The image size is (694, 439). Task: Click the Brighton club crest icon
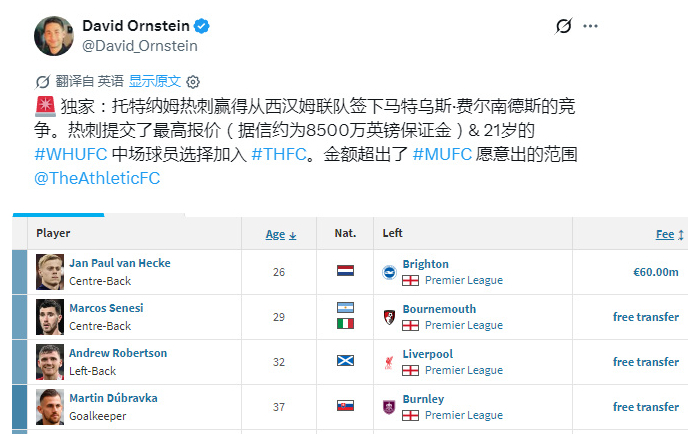389,272
